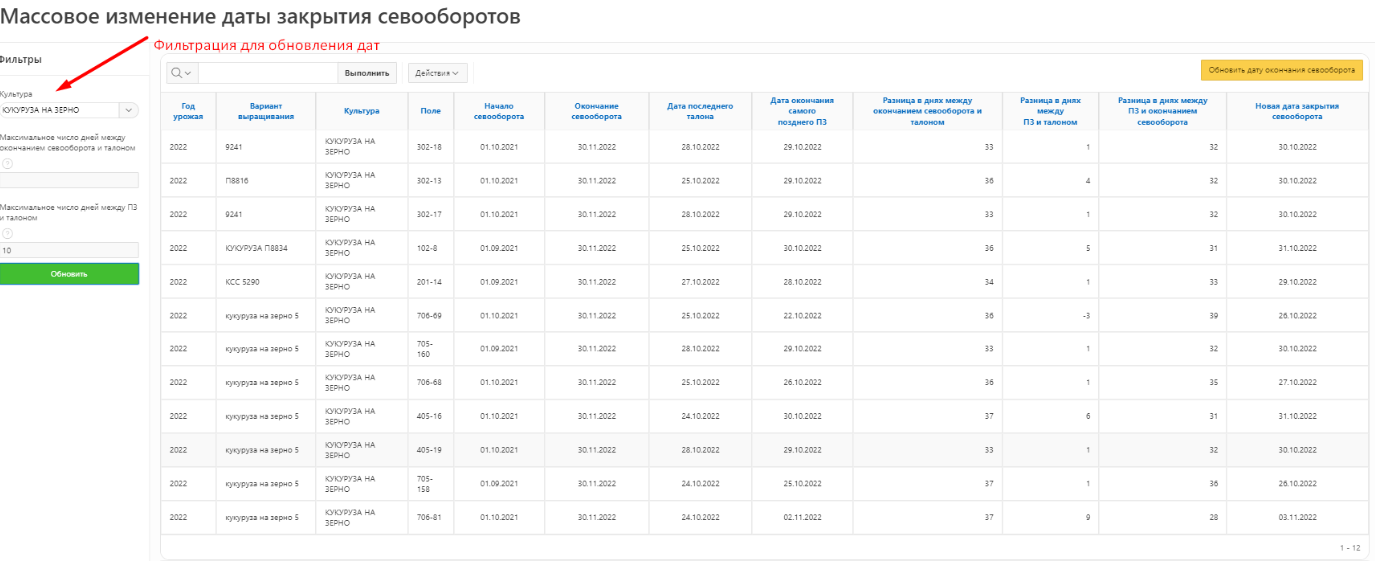Image resolution: width=1375 pixels, height=562 pixels.
Task: Select the row with field 302-18
Action: coord(430,147)
